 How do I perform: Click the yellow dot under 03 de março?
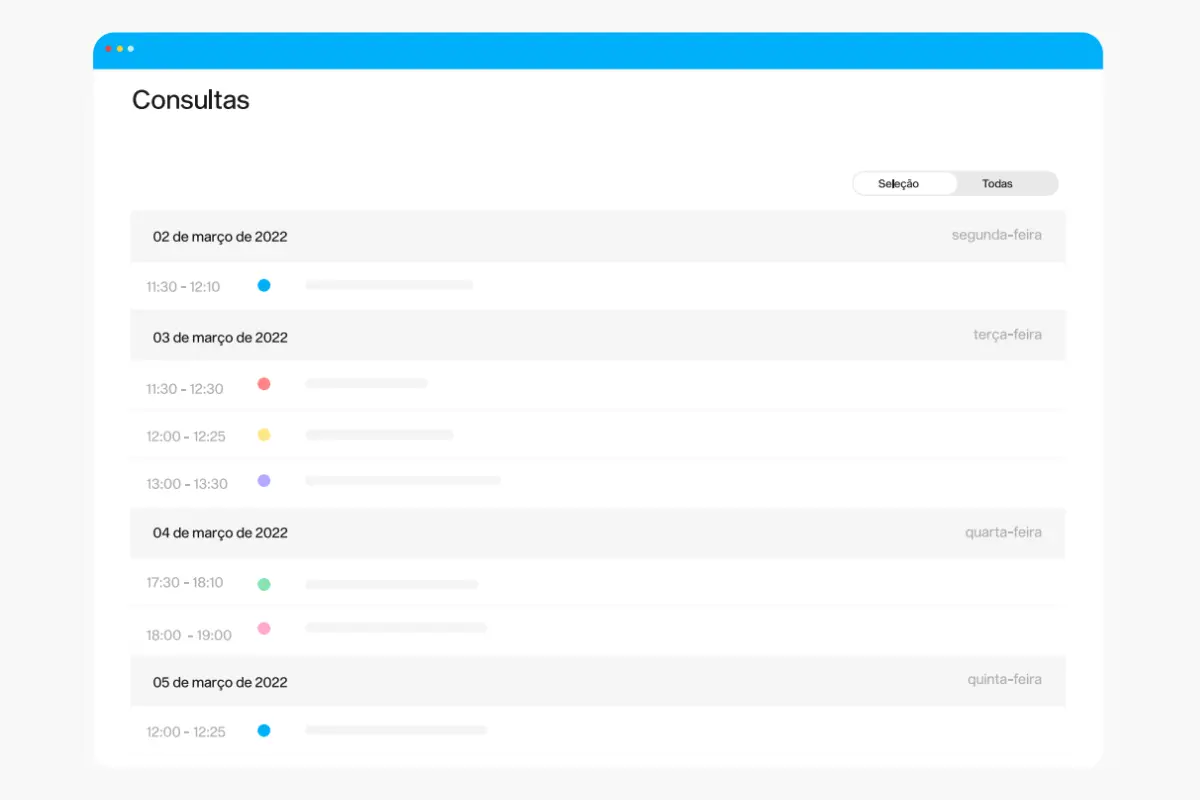click(264, 435)
